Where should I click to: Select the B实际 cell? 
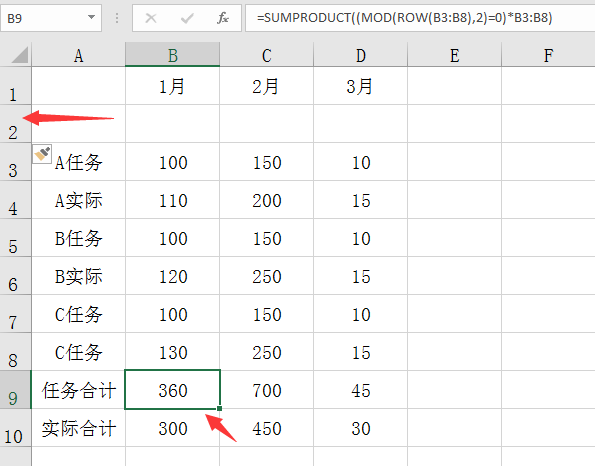point(79,276)
